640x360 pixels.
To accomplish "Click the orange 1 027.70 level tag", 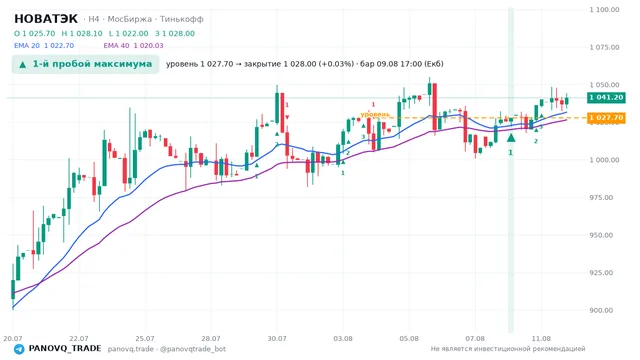I will point(606,118).
